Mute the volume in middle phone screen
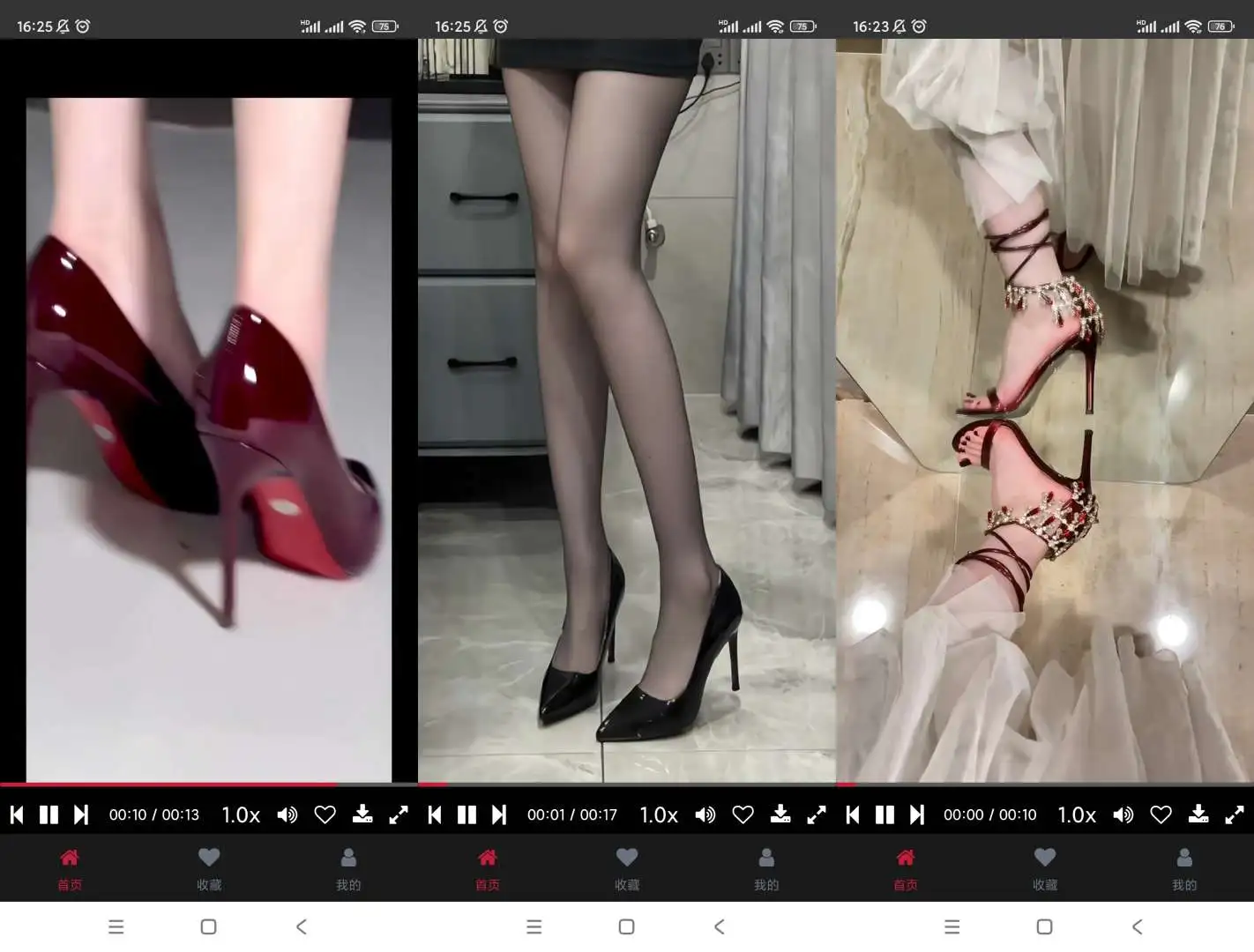Screen dimensions: 1254x952 pyautogui.click(x=705, y=814)
